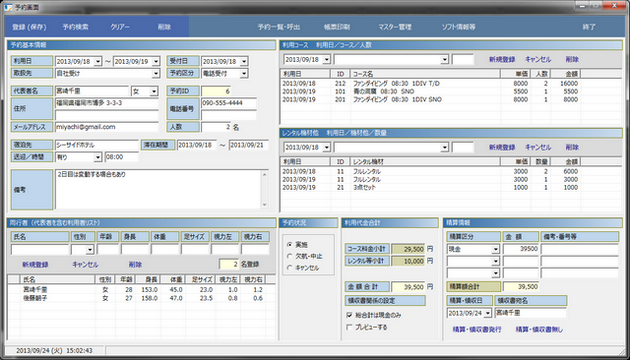Open the 利用日 end date dropdown 2013/09/19
The width and height of the screenshot is (630, 360).
pos(156,61)
